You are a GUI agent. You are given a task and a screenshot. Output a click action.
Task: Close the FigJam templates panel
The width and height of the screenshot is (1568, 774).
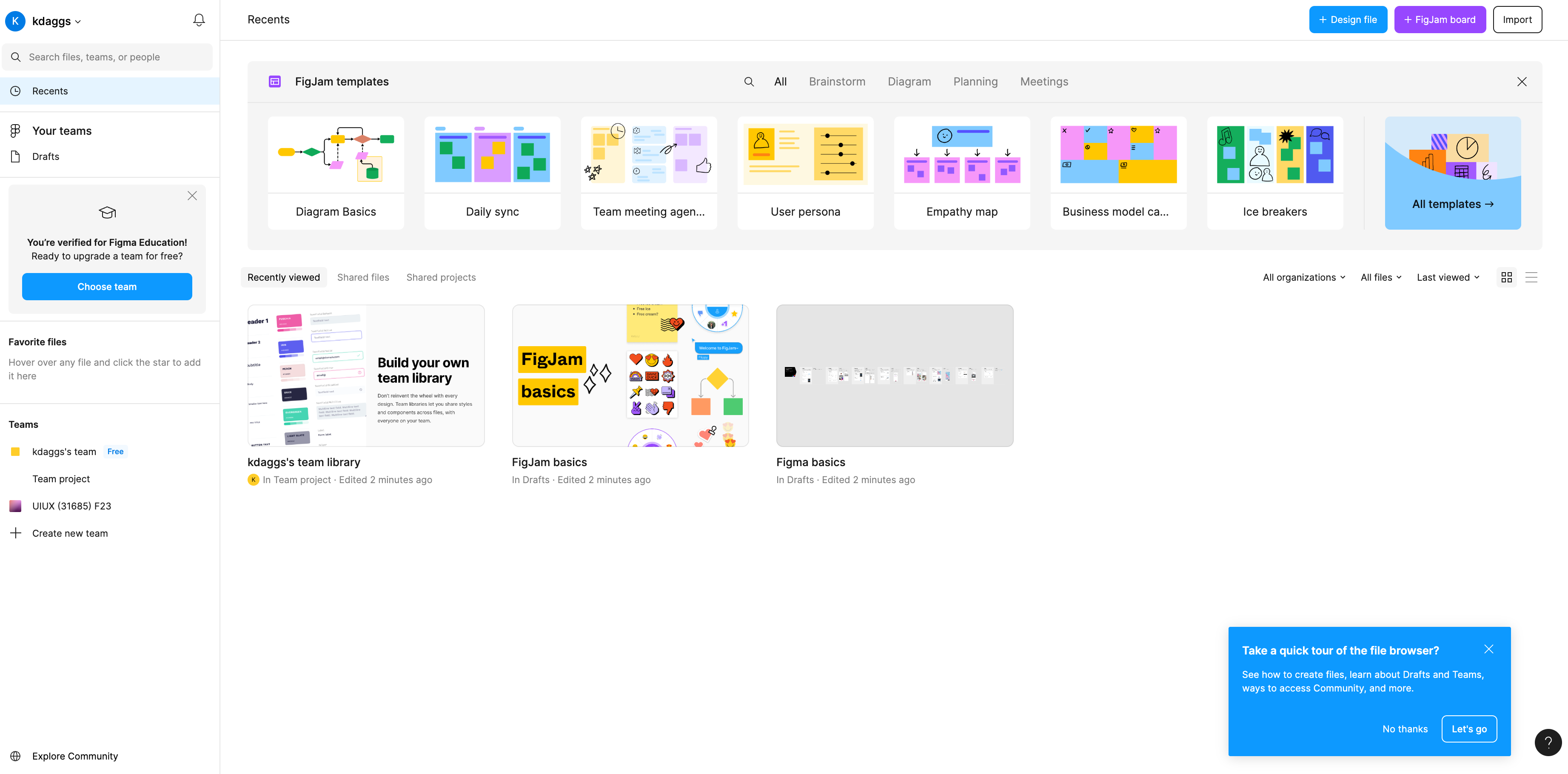coord(1522,82)
